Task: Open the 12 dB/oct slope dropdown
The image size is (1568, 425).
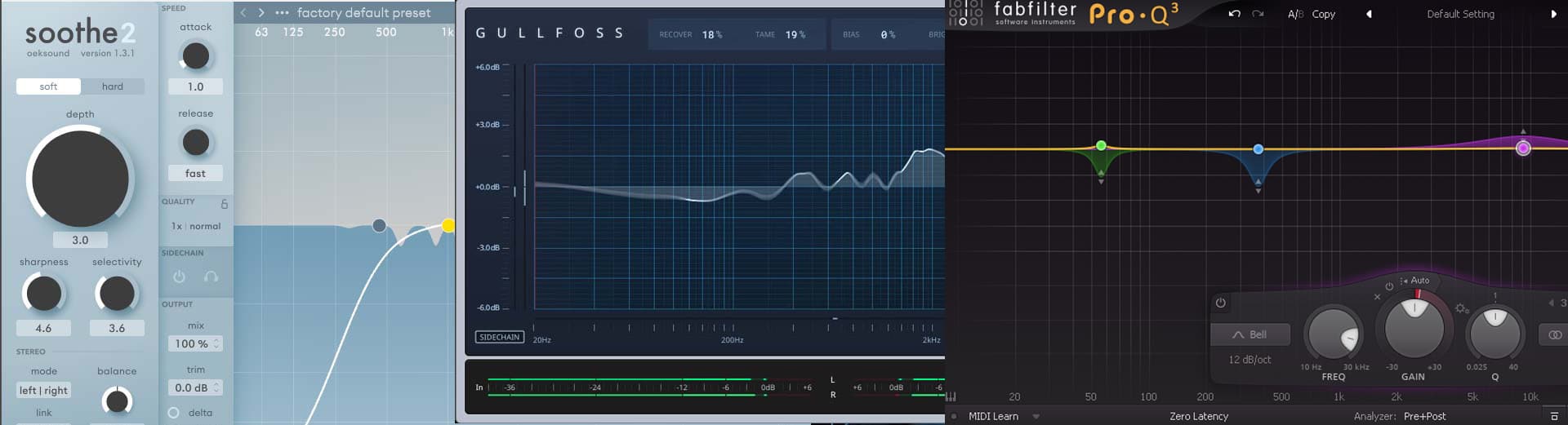Action: pos(1249,360)
